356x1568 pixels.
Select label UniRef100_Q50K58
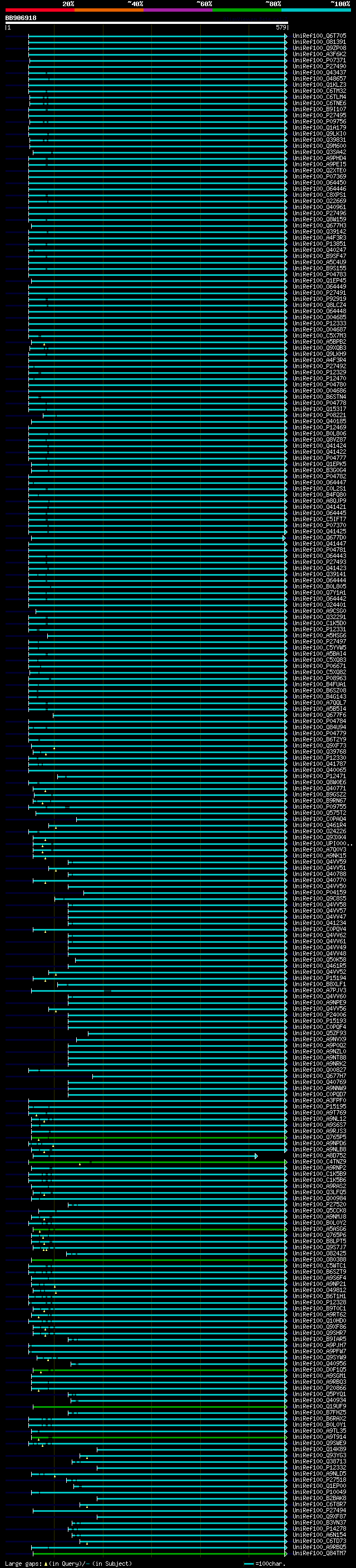tap(319, 960)
